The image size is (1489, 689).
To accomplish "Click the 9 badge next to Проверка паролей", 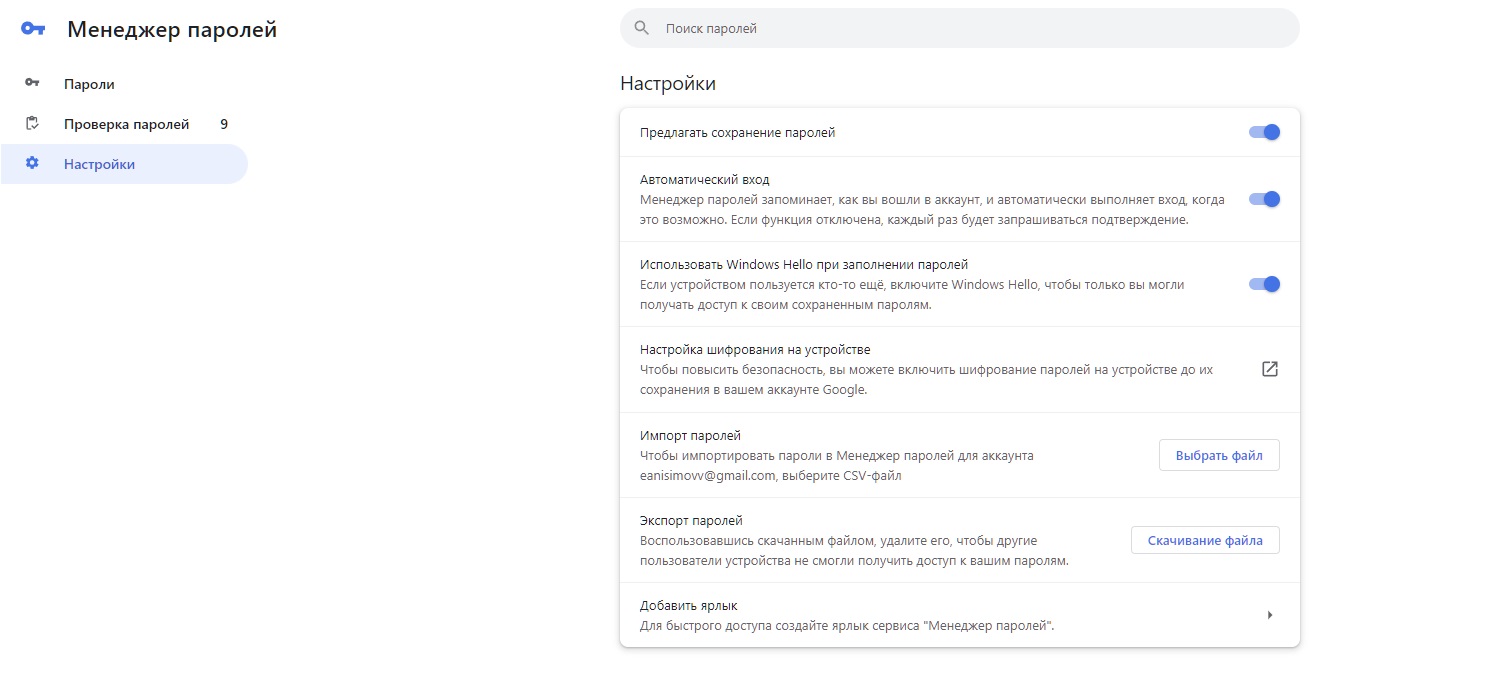I will coord(224,124).
